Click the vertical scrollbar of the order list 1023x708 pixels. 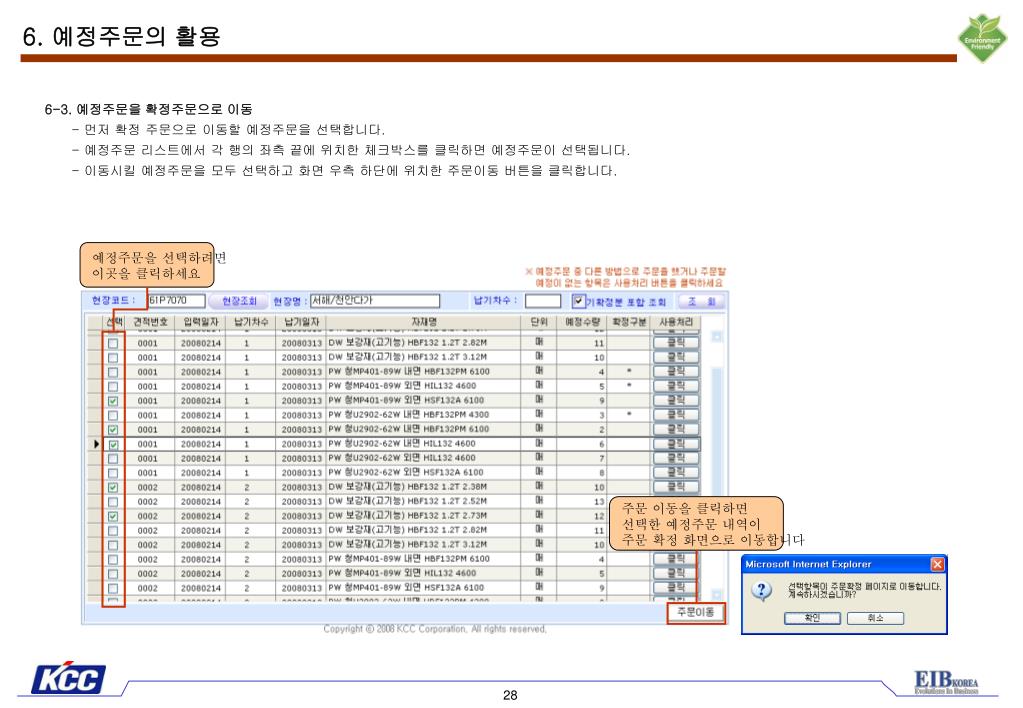pos(716,466)
